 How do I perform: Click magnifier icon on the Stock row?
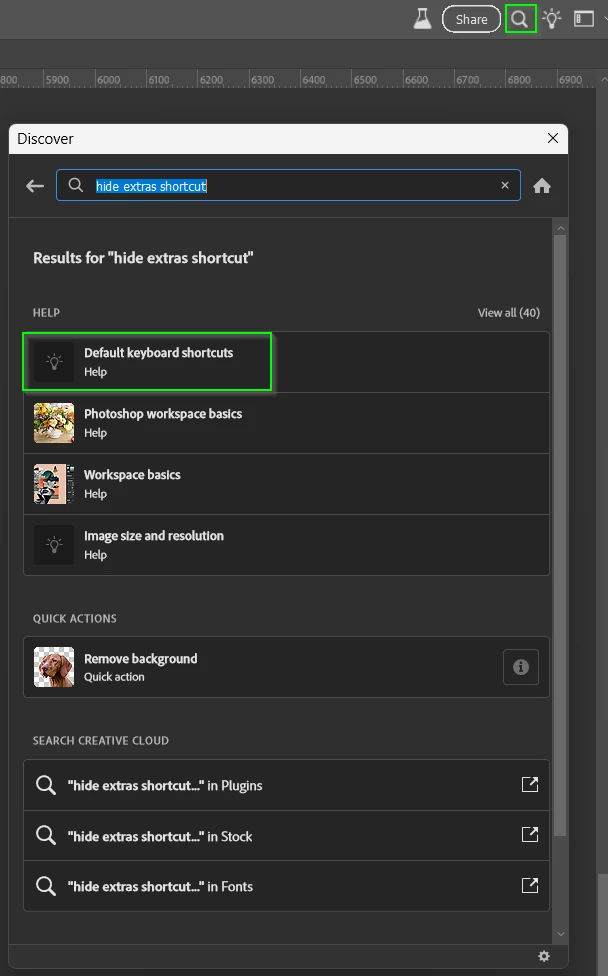[45, 835]
